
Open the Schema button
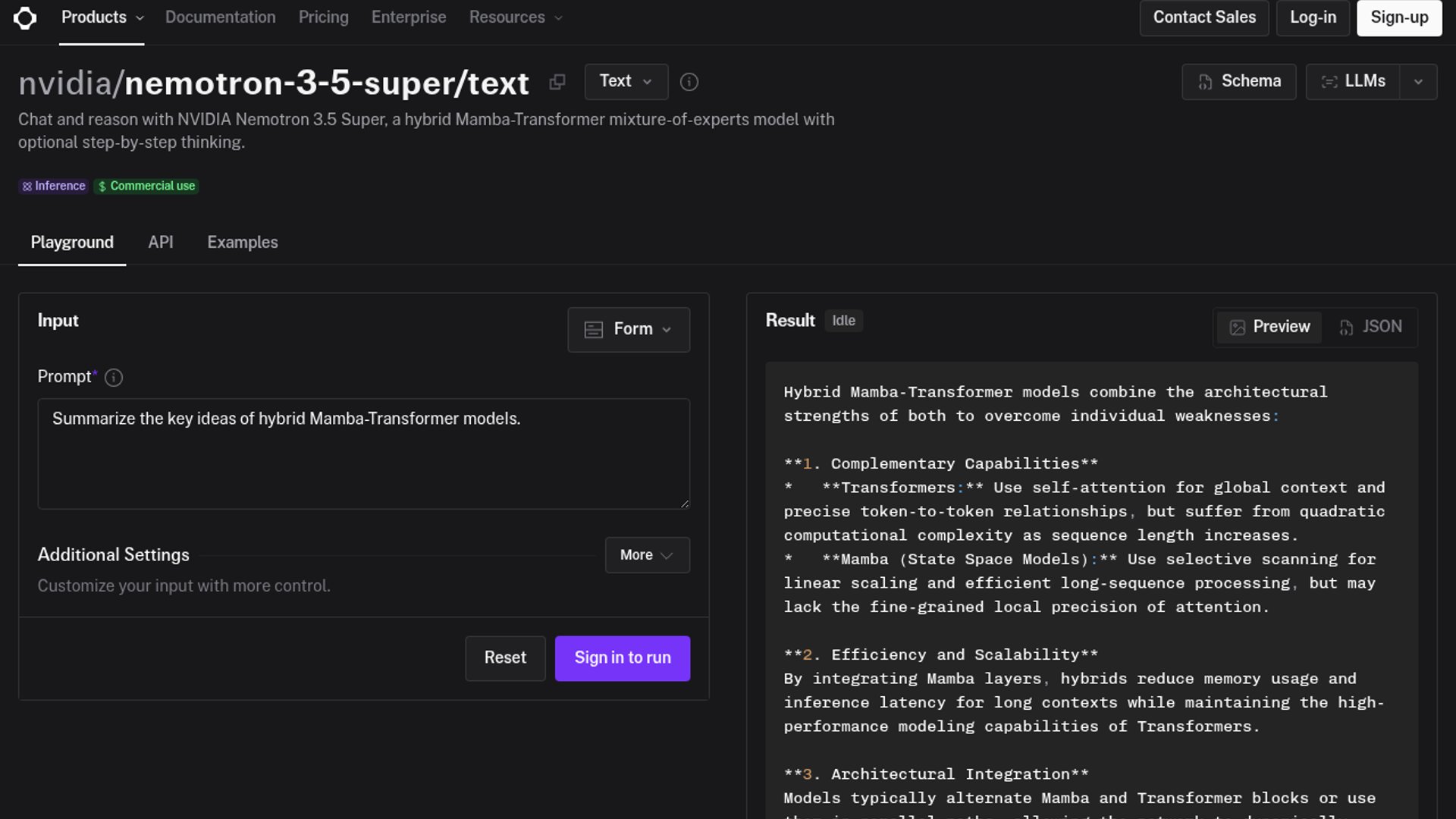pyautogui.click(x=1239, y=82)
